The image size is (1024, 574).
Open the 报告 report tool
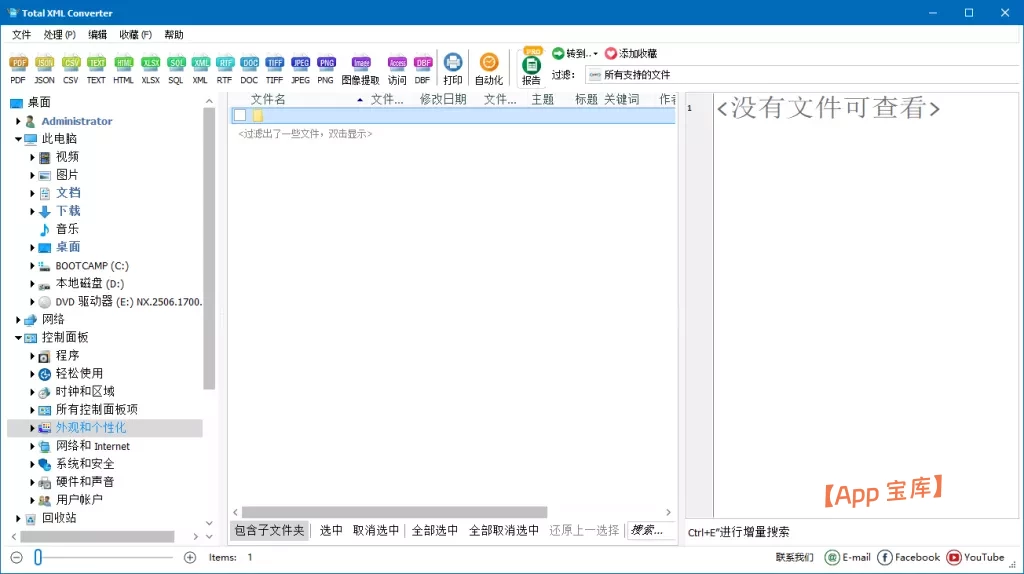point(532,67)
